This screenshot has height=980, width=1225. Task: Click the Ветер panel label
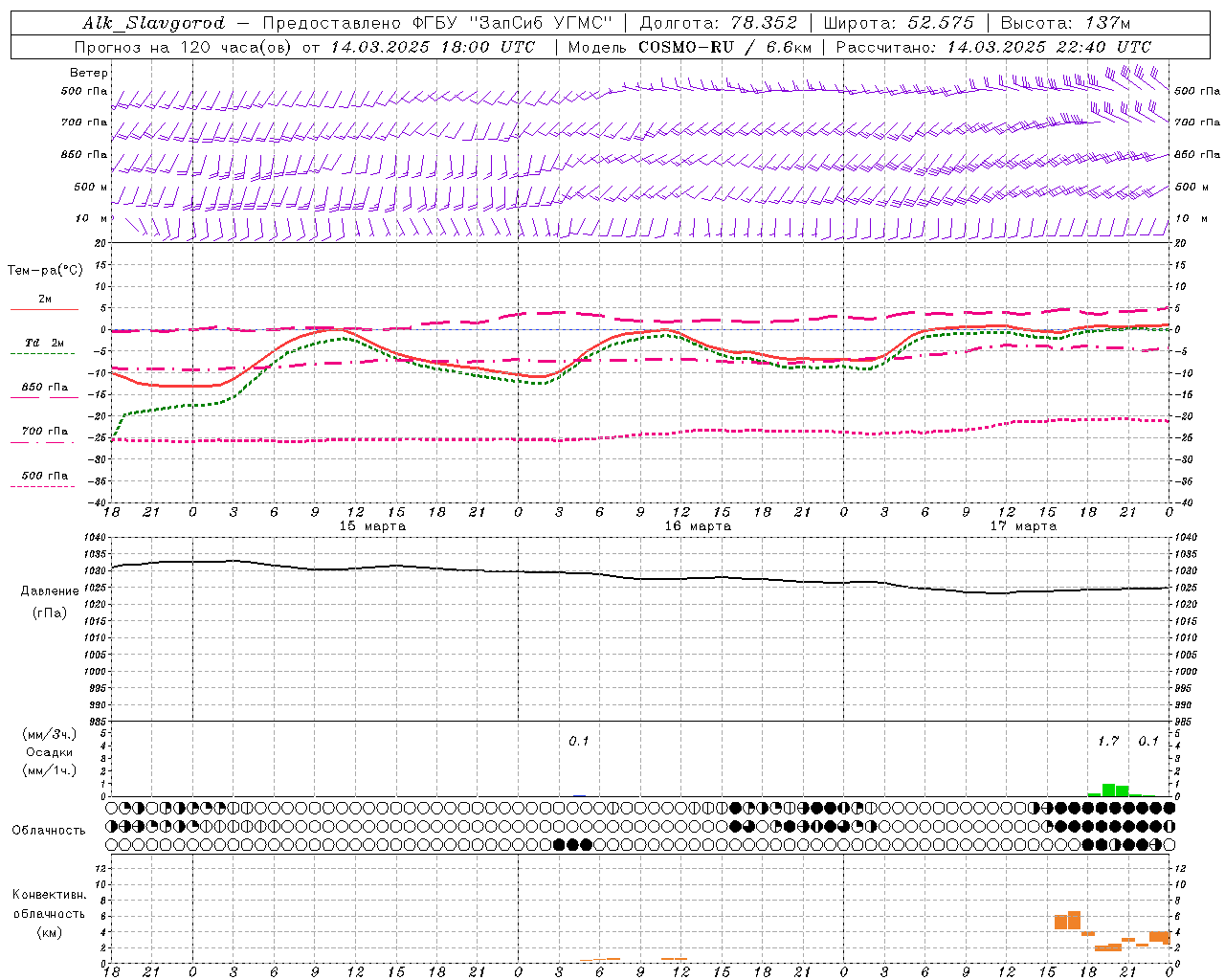(x=89, y=73)
